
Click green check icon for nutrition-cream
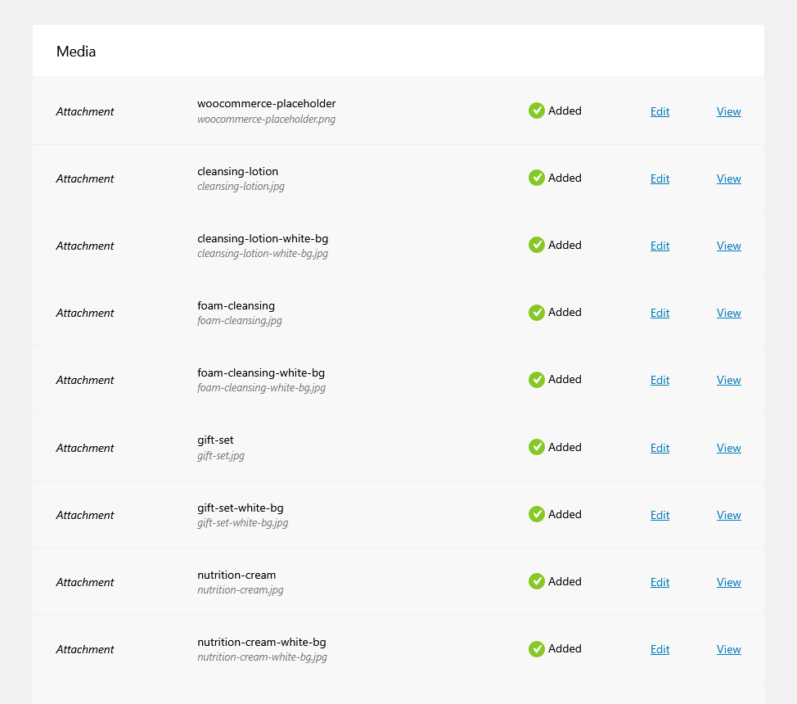click(536, 581)
